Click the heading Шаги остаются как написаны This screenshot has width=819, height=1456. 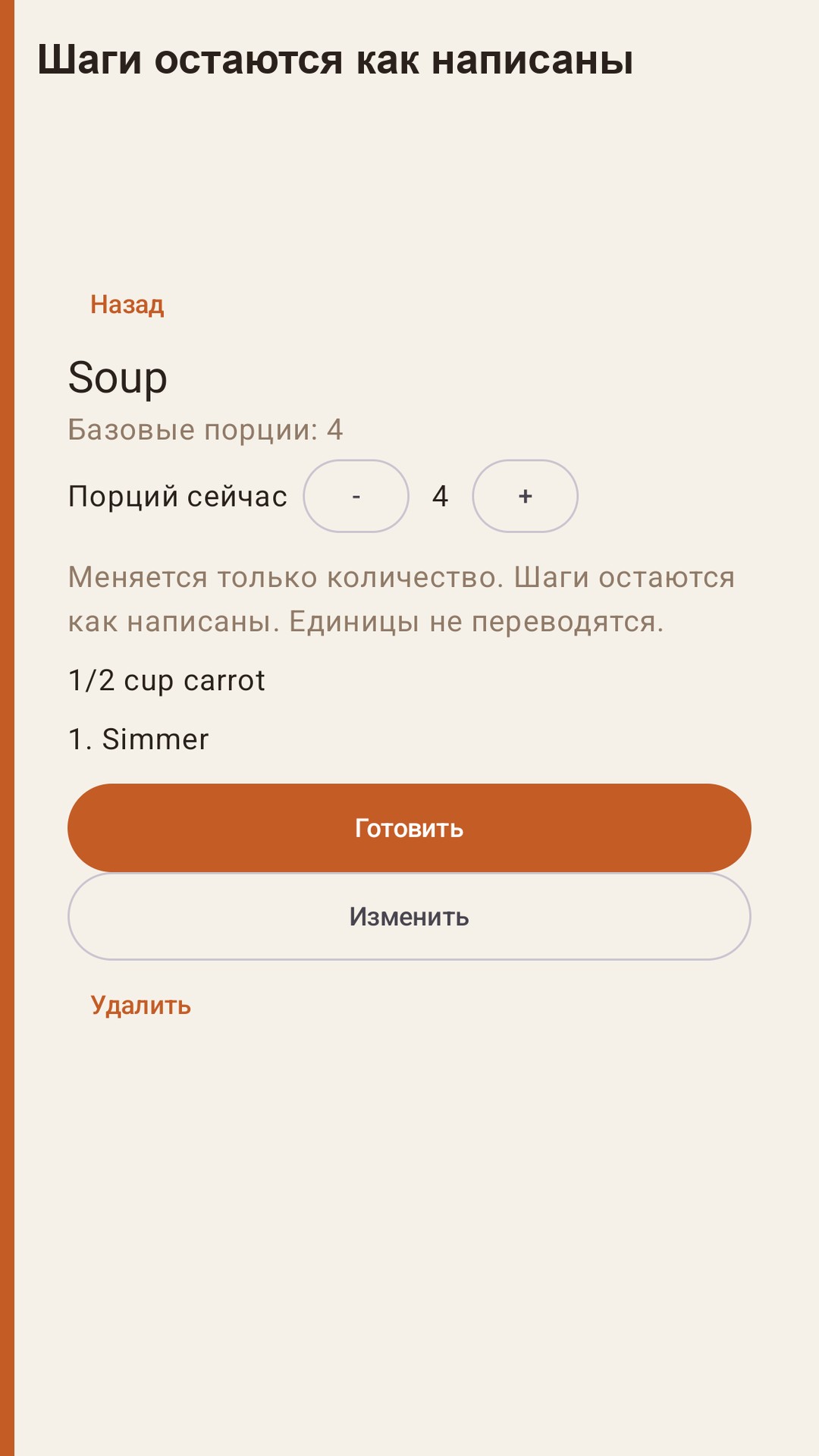coord(335,60)
